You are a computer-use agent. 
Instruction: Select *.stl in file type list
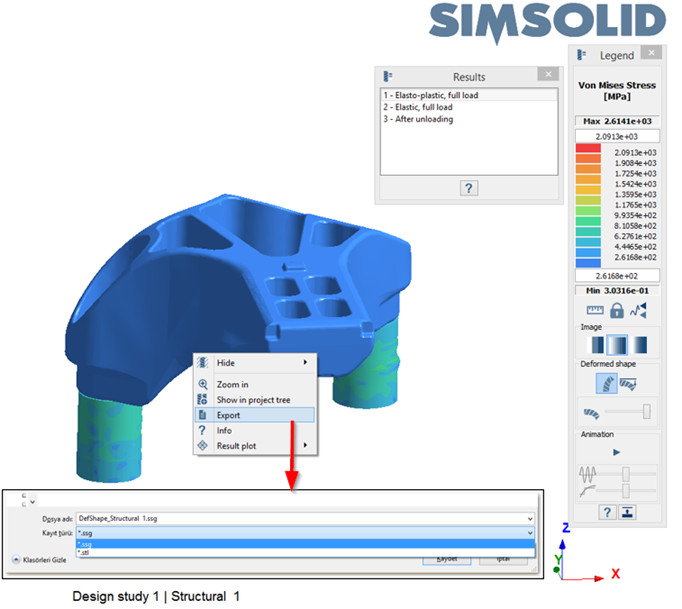305,552
